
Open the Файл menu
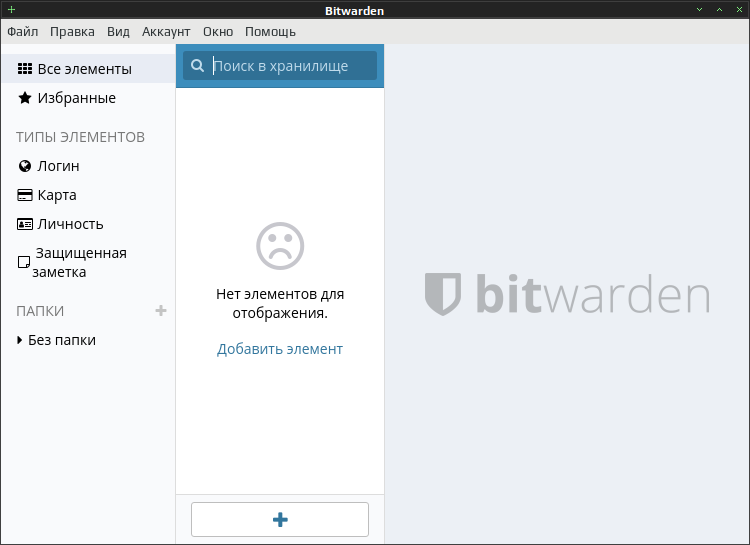tap(22, 32)
